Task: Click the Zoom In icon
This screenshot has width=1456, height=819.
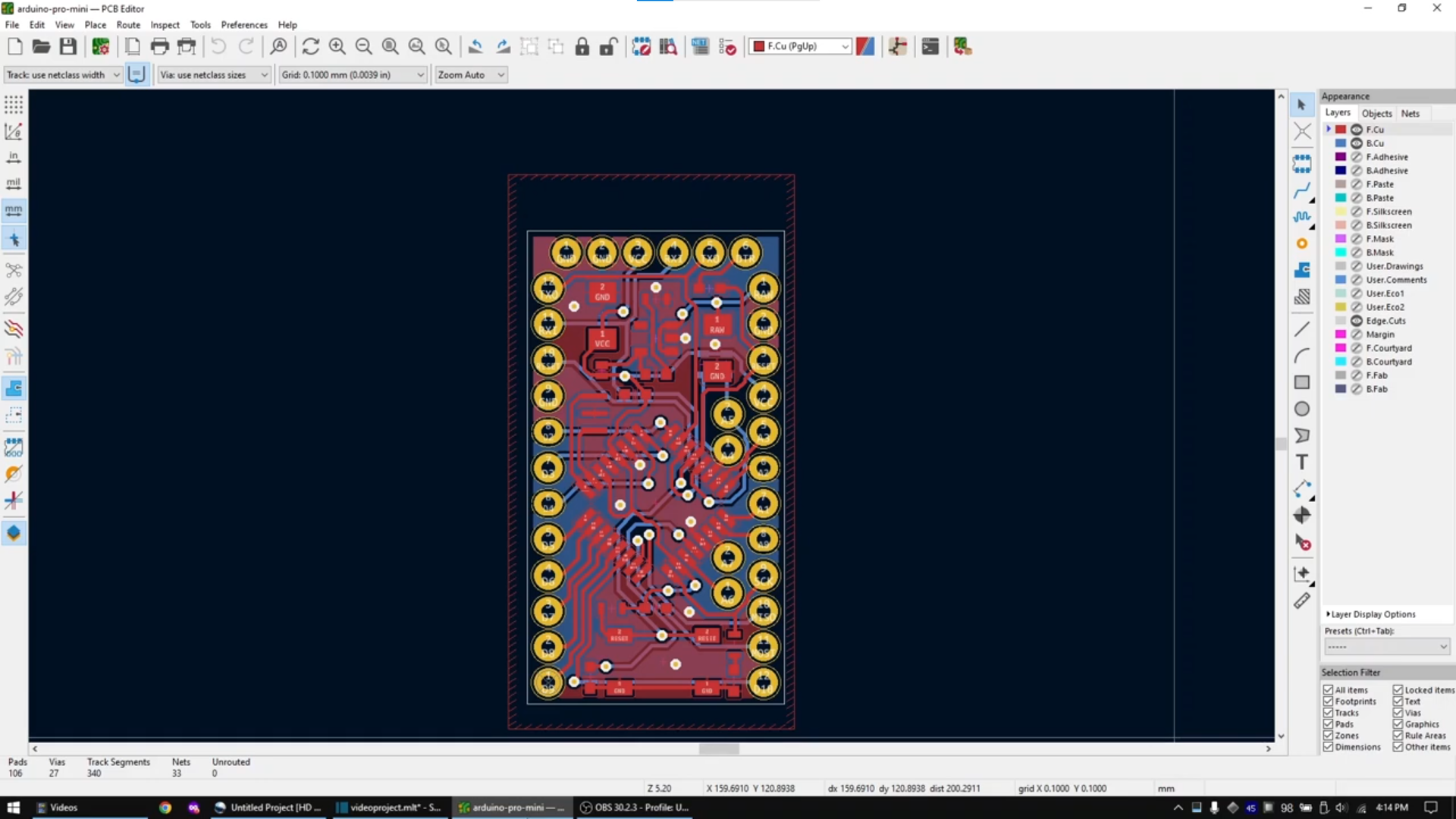Action: click(x=337, y=47)
